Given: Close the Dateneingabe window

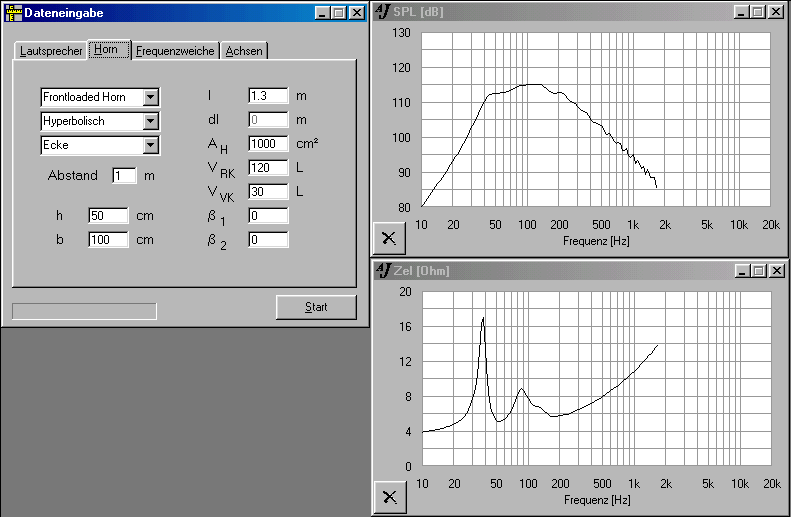Looking at the screenshot, I should [x=357, y=13].
